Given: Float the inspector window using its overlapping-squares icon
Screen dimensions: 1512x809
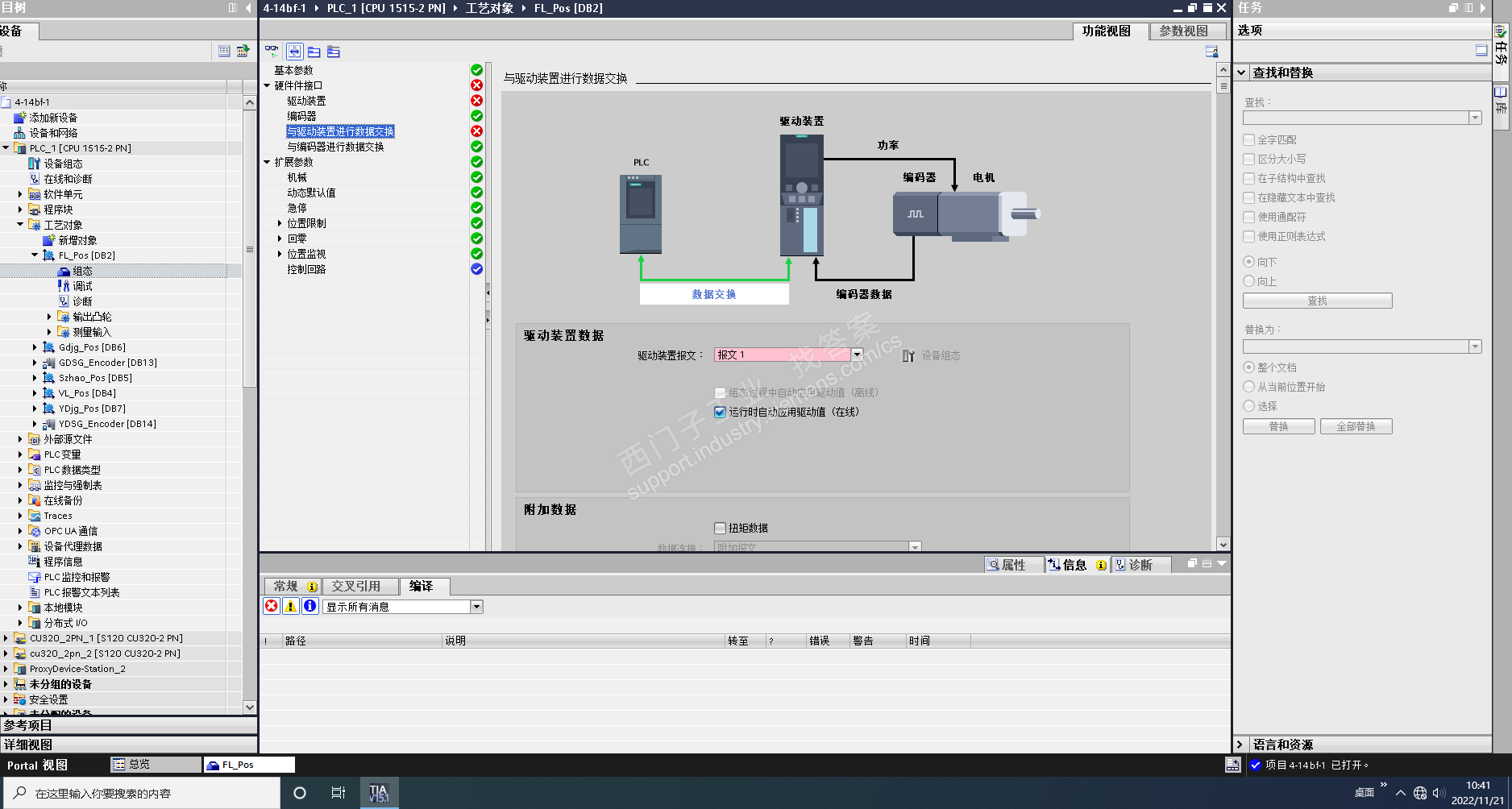Looking at the screenshot, I should [1192, 564].
